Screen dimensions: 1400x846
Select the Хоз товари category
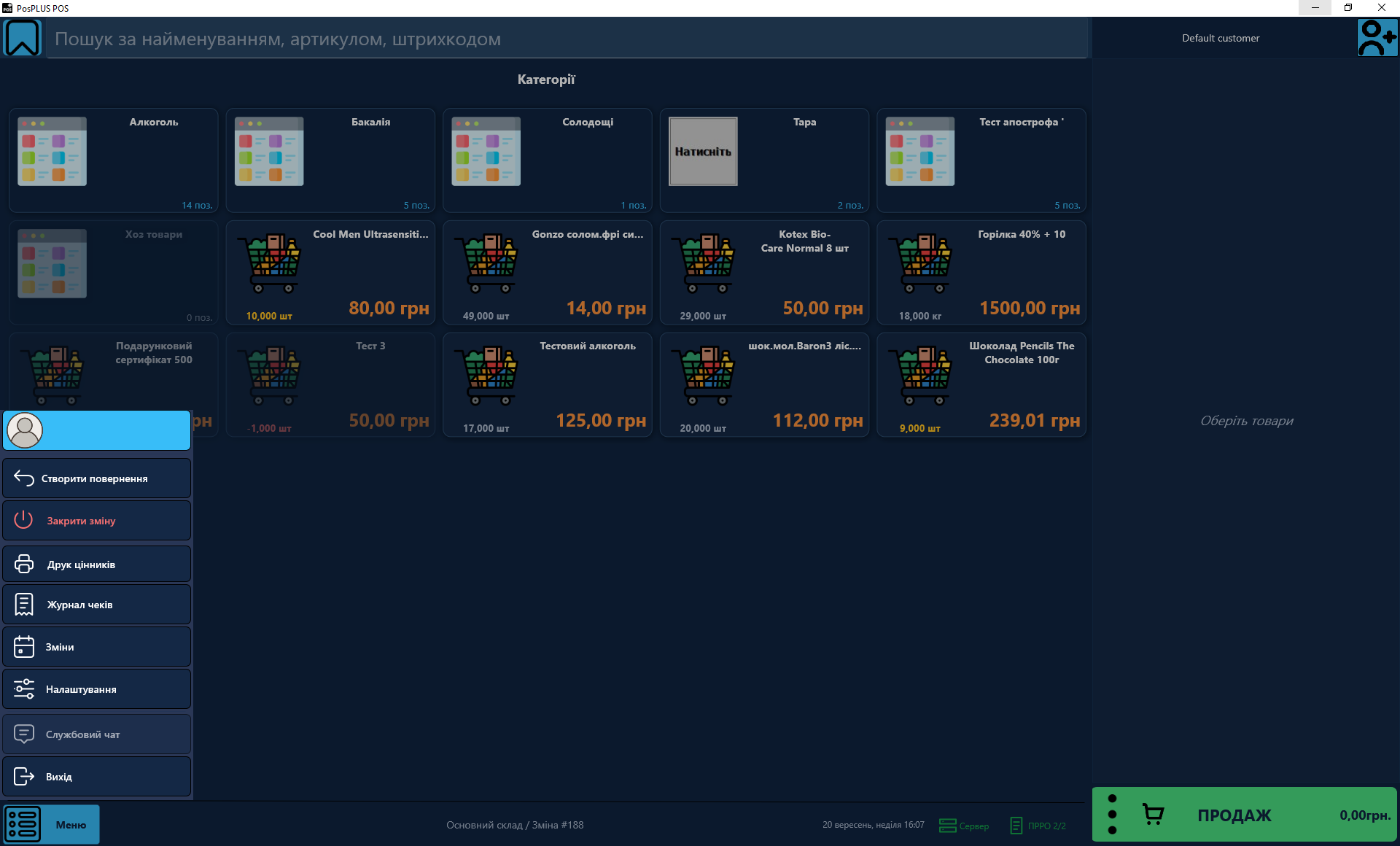point(114,273)
